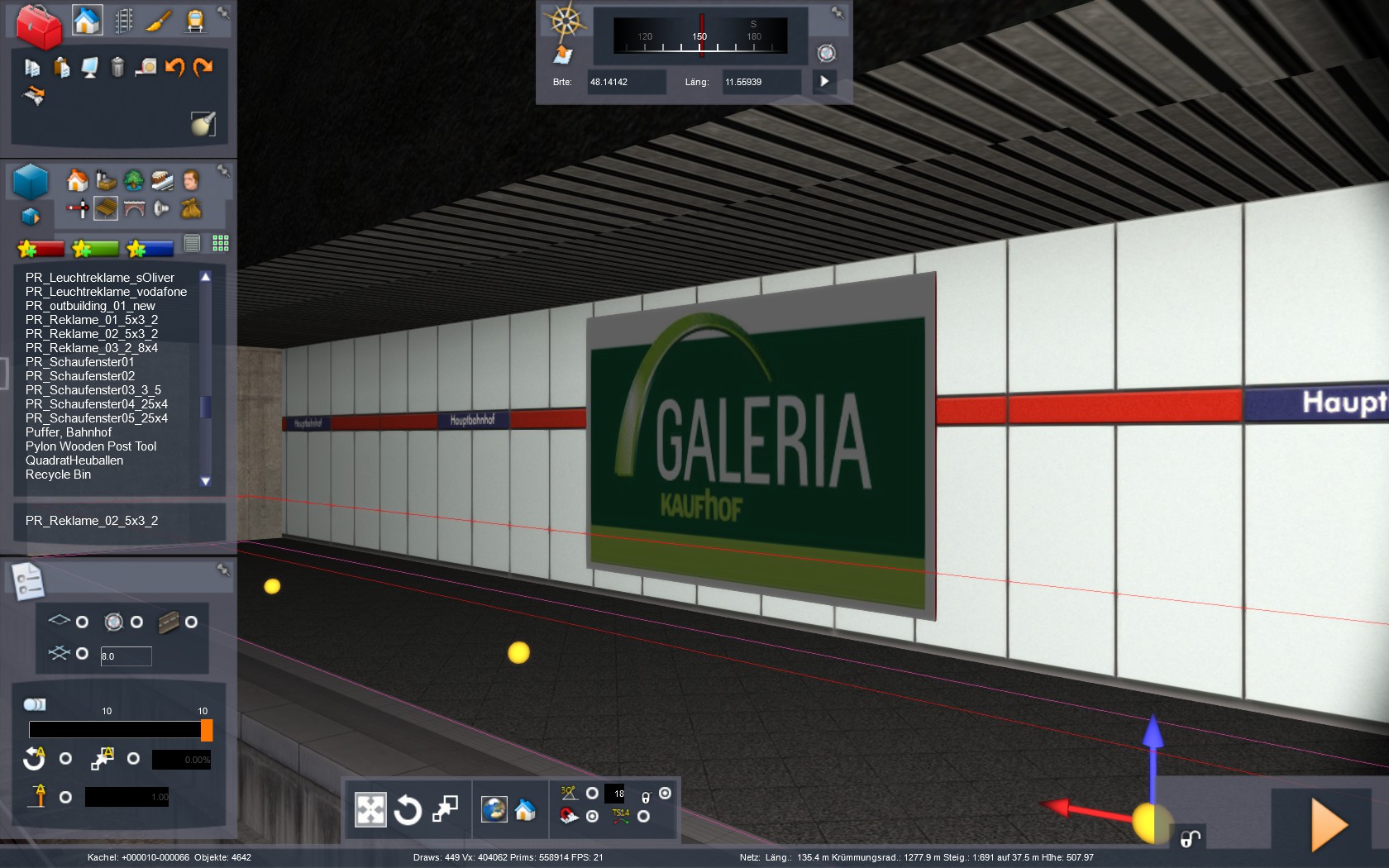Viewport: 1389px width, 868px height.
Task: Select the person characters category
Action: coord(191,180)
